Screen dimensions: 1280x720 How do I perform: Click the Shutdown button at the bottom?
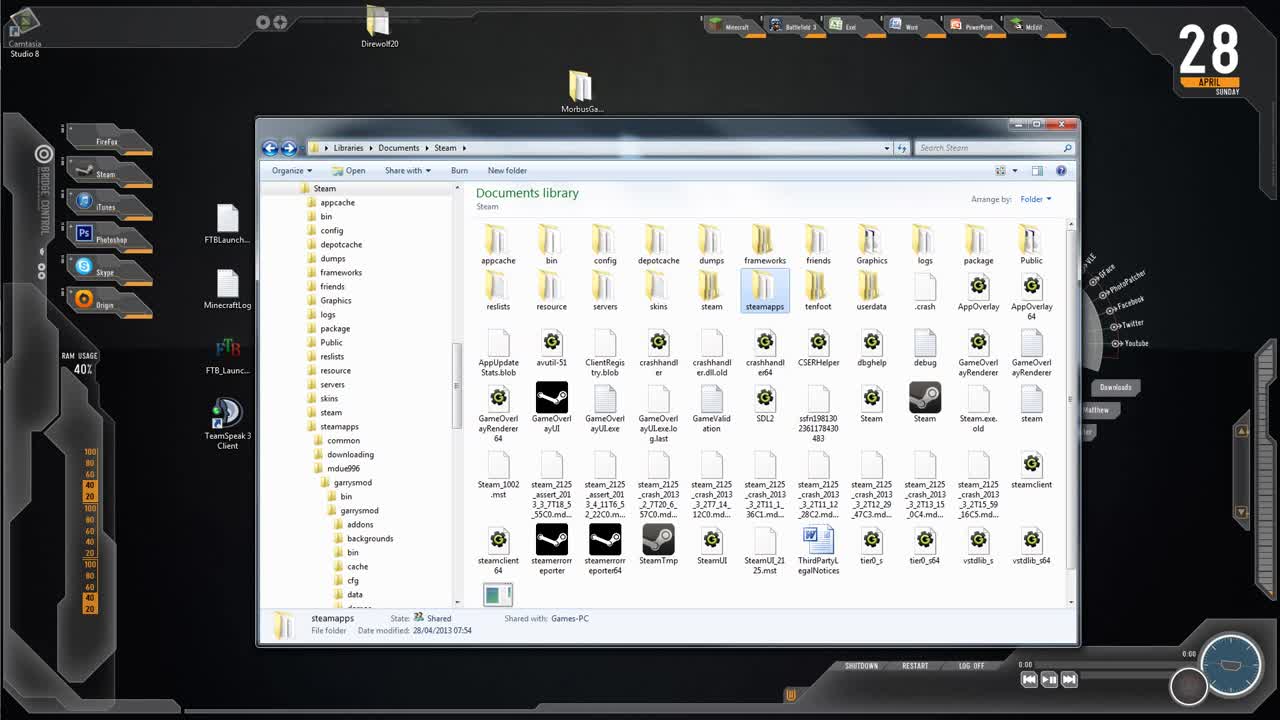tap(861, 665)
